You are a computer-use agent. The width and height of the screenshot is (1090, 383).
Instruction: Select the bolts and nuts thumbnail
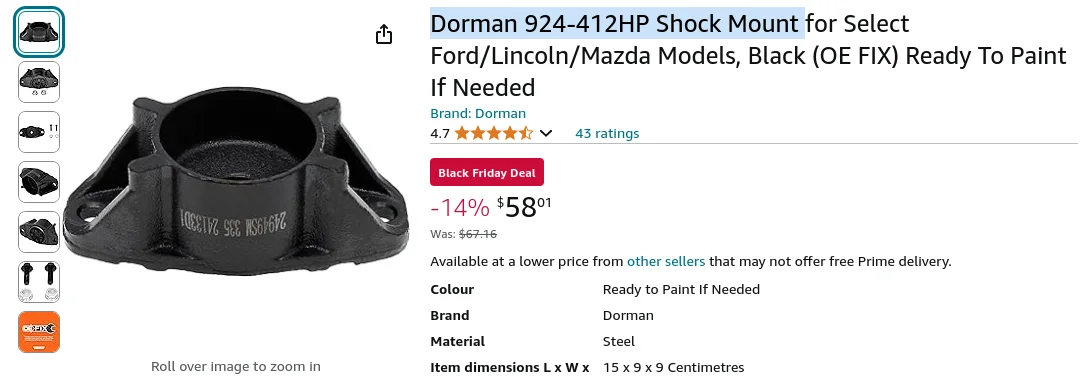[x=39, y=282]
